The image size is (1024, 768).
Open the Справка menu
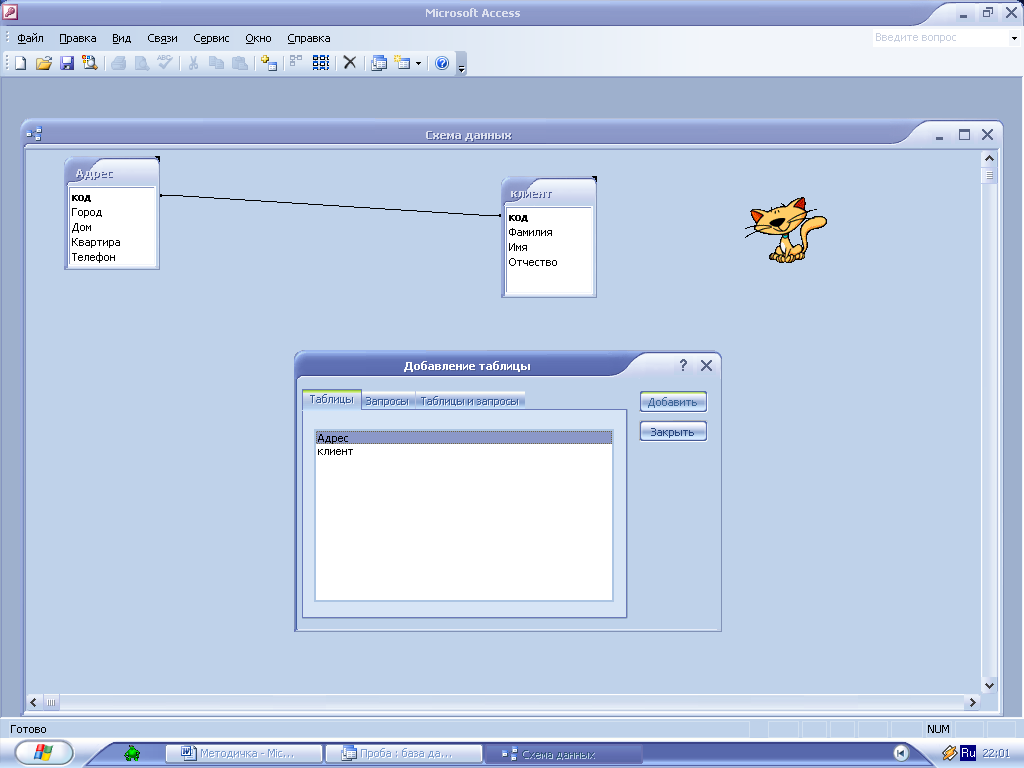pyautogui.click(x=309, y=38)
